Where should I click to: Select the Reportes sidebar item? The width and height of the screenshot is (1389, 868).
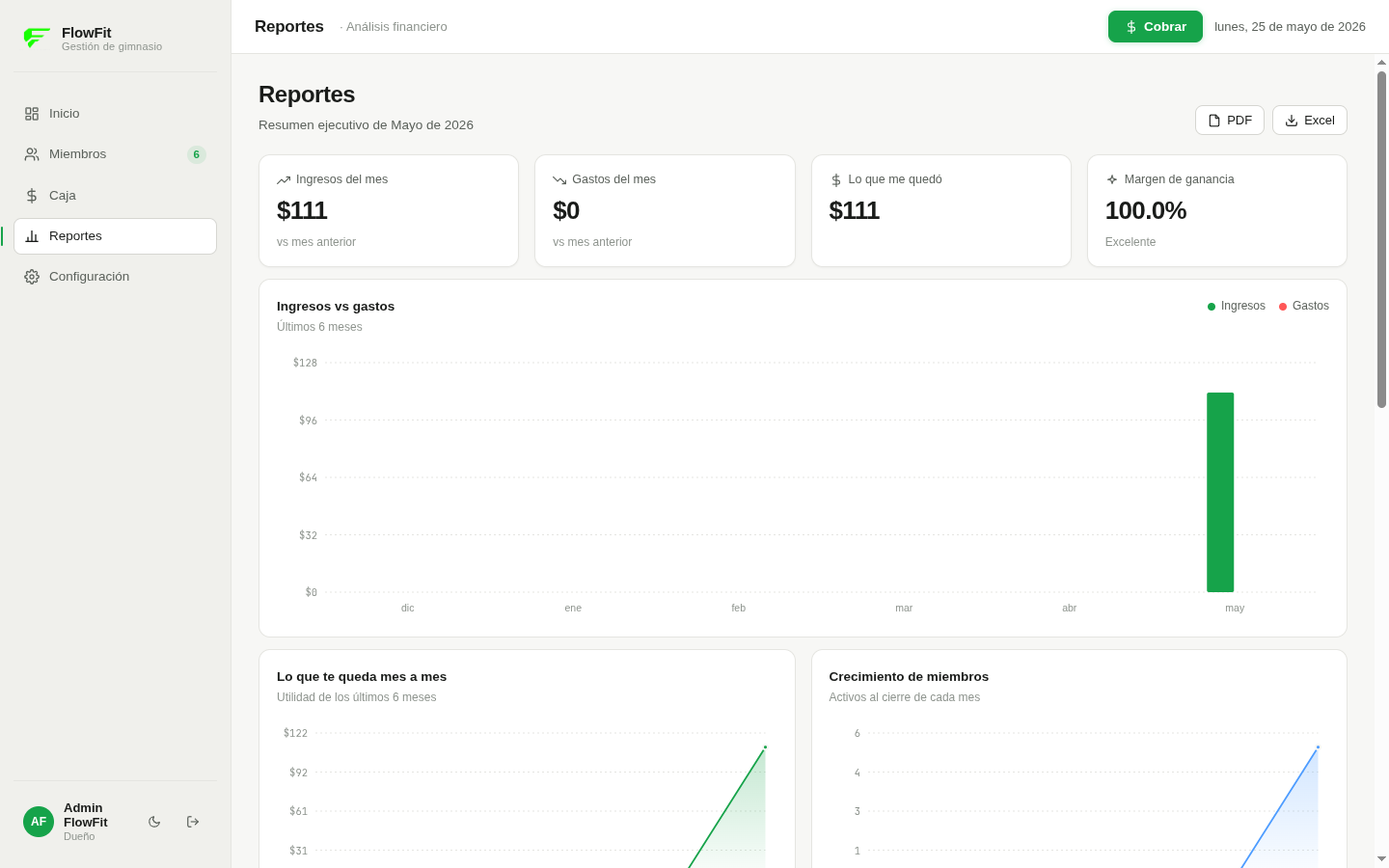[115, 236]
